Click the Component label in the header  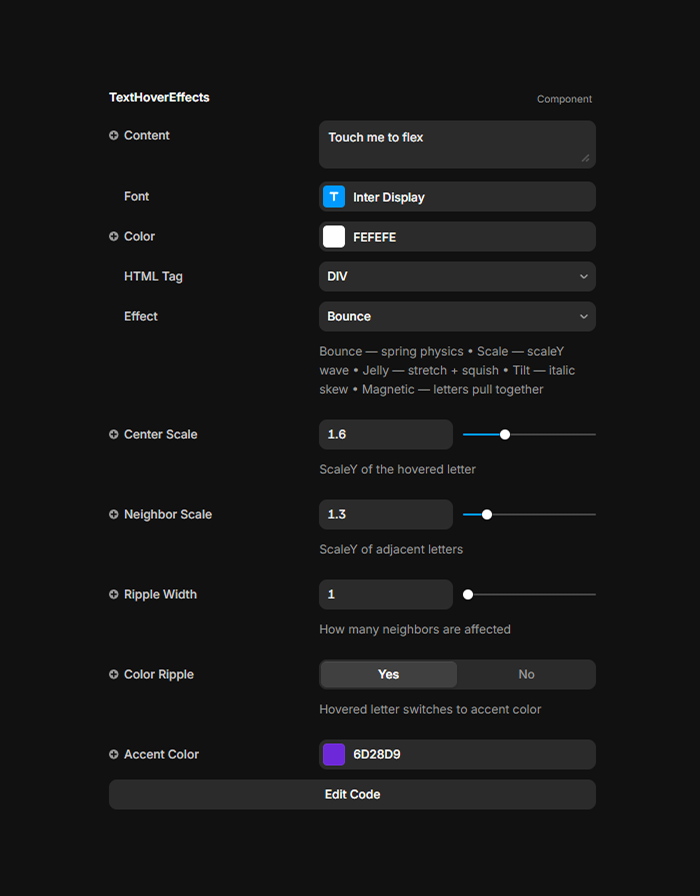564,99
